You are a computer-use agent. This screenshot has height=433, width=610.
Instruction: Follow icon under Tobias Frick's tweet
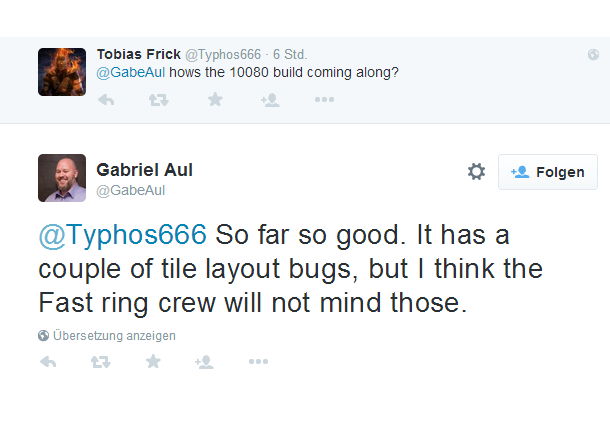pyautogui.click(x=270, y=100)
